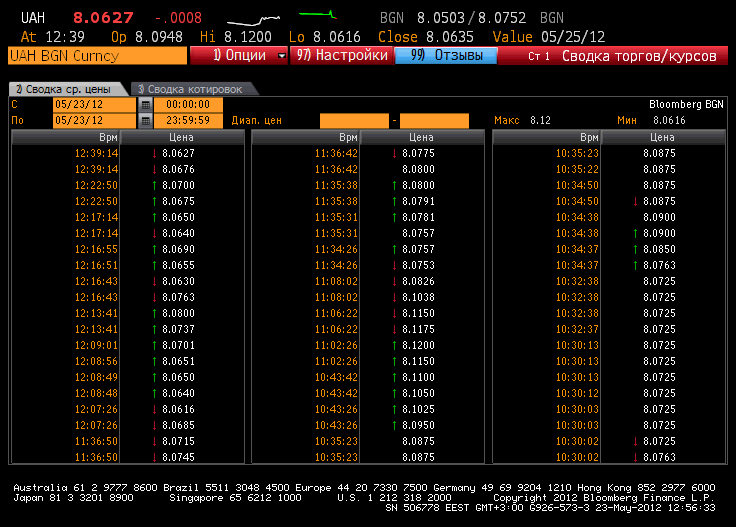
Task: Select the price 8.0690 at 12:16:55
Action: pyautogui.click(x=178, y=249)
